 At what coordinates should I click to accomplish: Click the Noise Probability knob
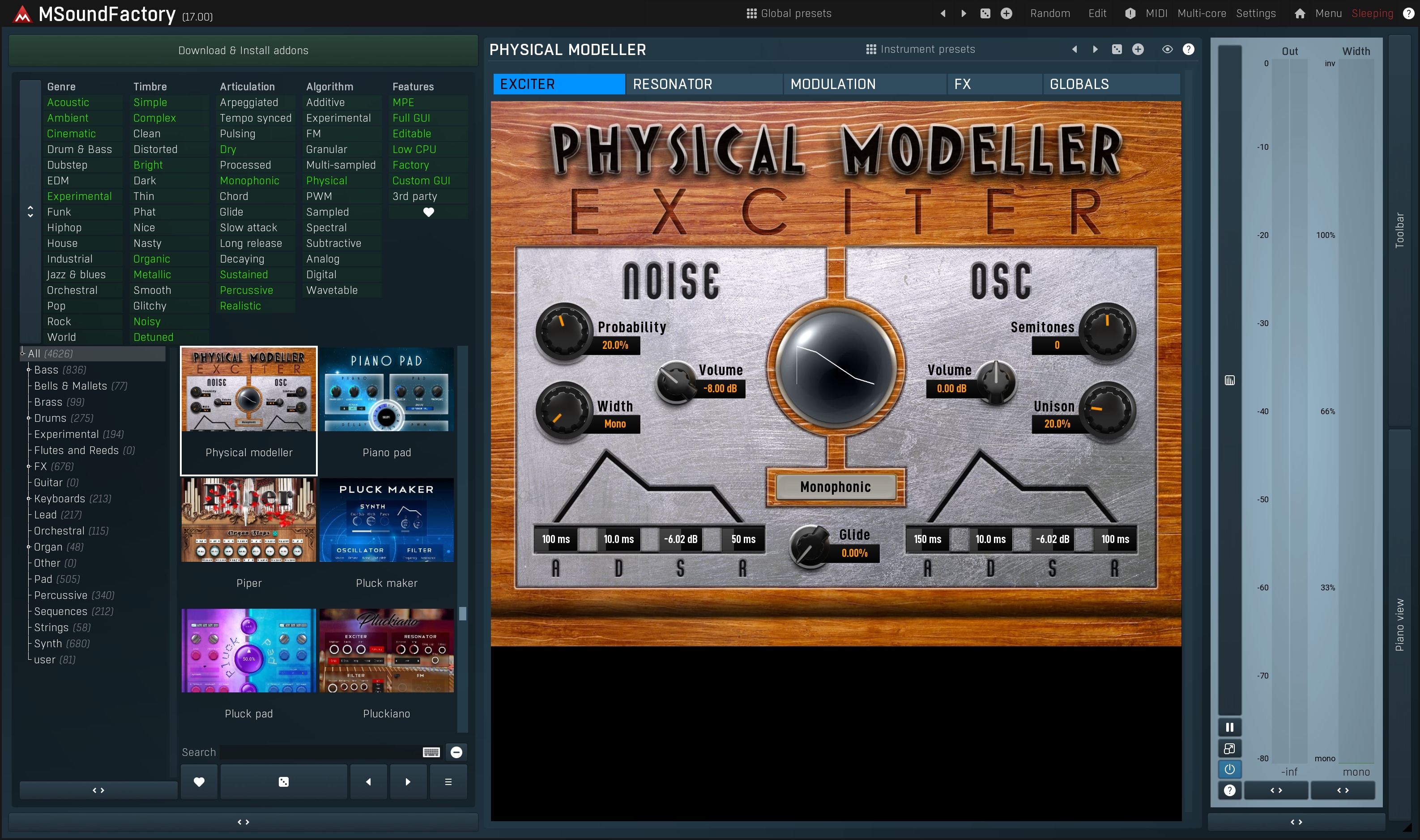[x=563, y=331]
